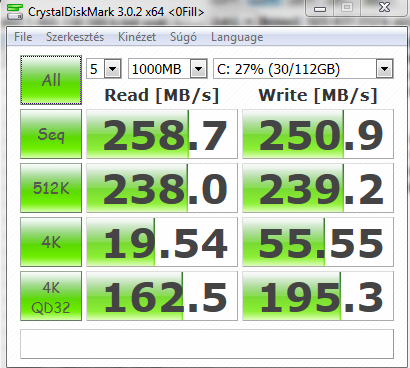The height and width of the screenshot is (368, 410).
Task: Open the Súgó menu
Action: 183,37
